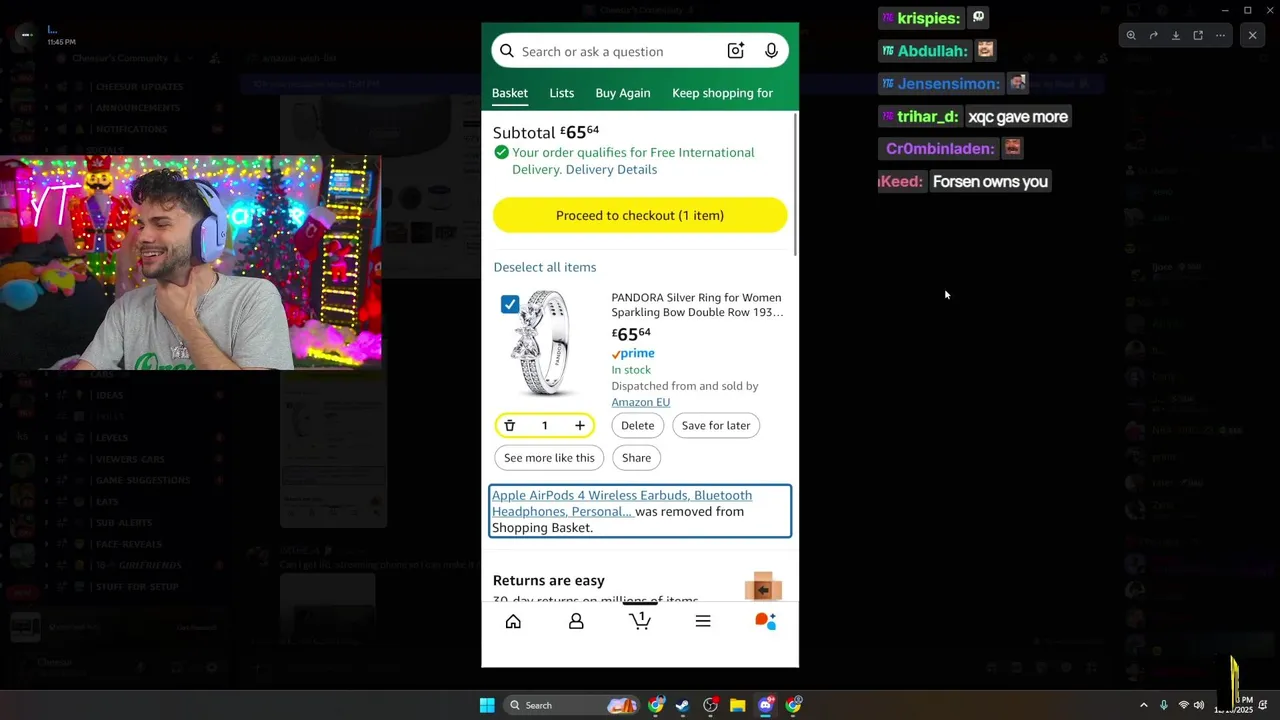Image resolution: width=1280 pixels, height=720 pixels.
Task: Open the PANDORA ring product thumbnail
Action: point(541,343)
